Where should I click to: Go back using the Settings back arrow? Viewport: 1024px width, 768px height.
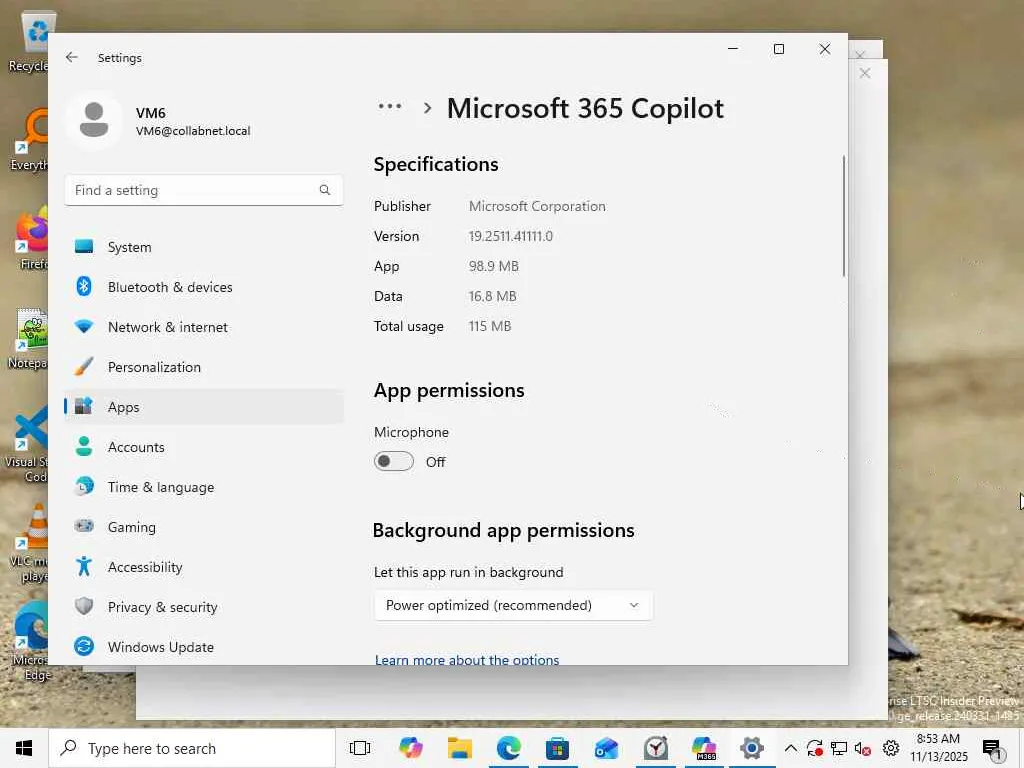tap(71, 57)
